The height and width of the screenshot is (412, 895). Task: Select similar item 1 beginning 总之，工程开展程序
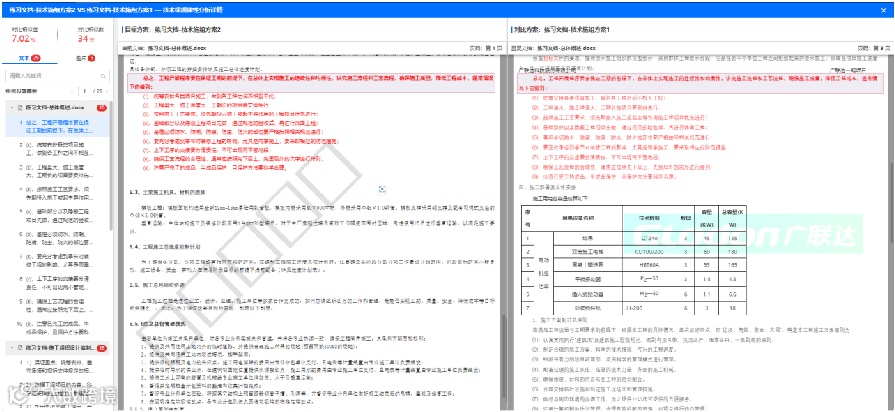pos(56,126)
